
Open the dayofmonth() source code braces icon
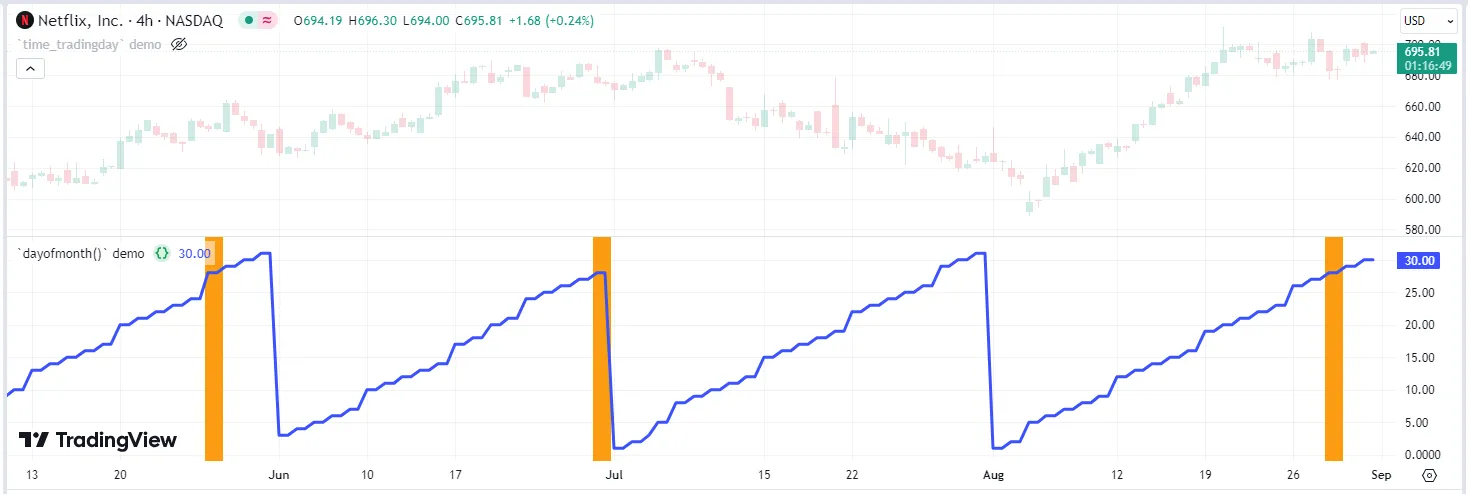click(x=162, y=254)
